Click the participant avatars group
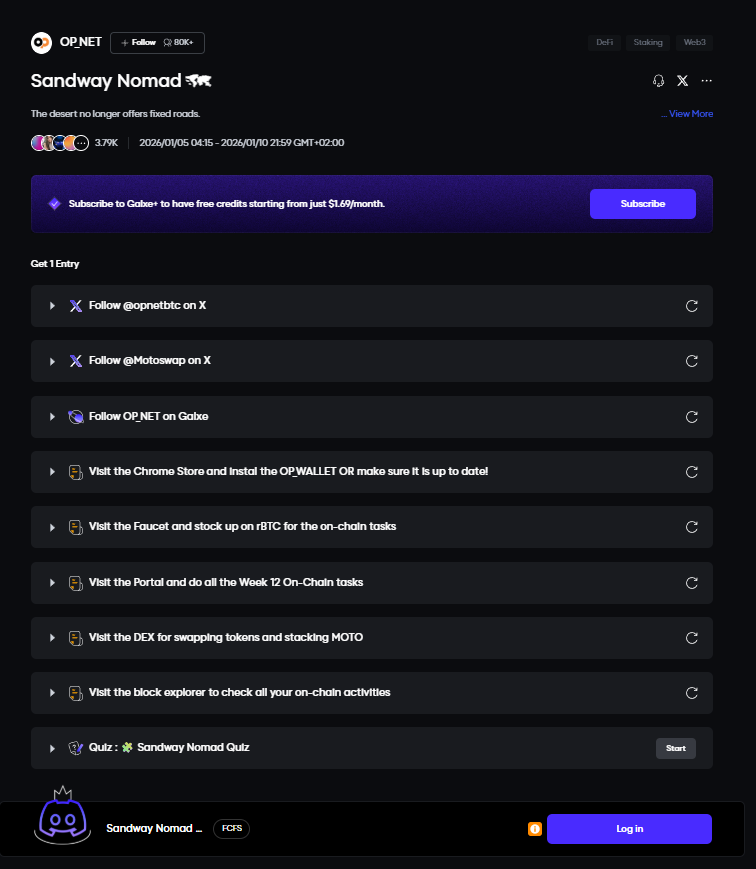Screen dimensions: 756x869 (60, 143)
